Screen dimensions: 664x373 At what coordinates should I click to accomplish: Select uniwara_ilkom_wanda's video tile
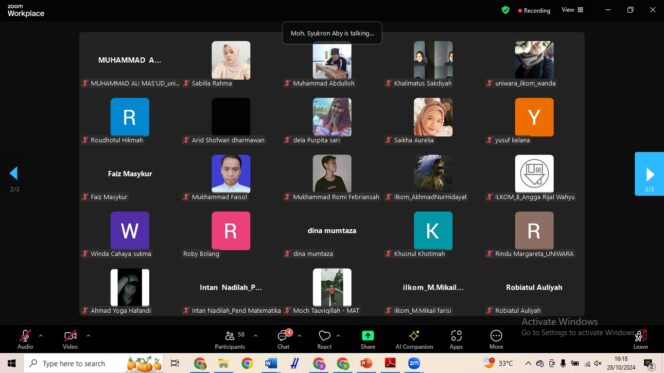point(534,61)
